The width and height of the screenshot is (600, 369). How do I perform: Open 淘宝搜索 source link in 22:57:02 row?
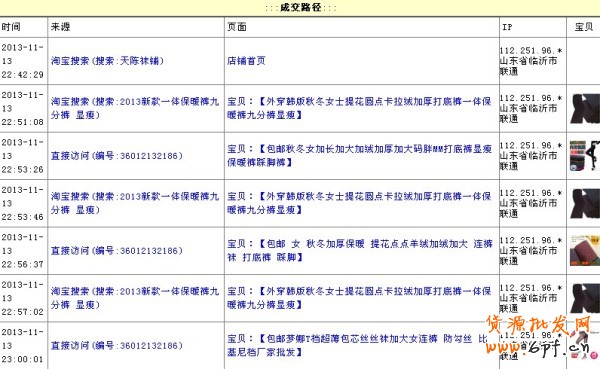click(135, 298)
